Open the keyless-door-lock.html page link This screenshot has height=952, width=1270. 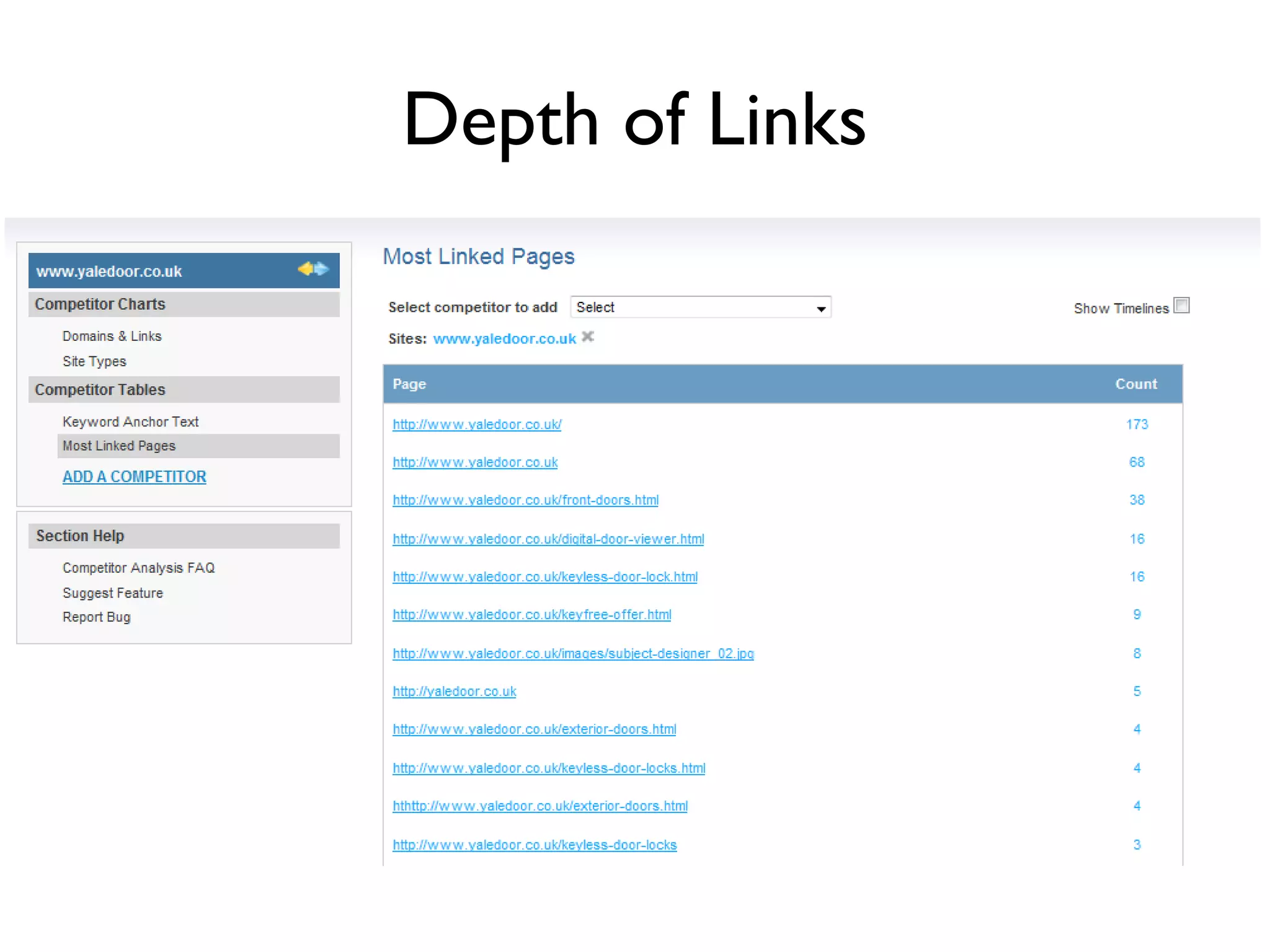coord(545,577)
